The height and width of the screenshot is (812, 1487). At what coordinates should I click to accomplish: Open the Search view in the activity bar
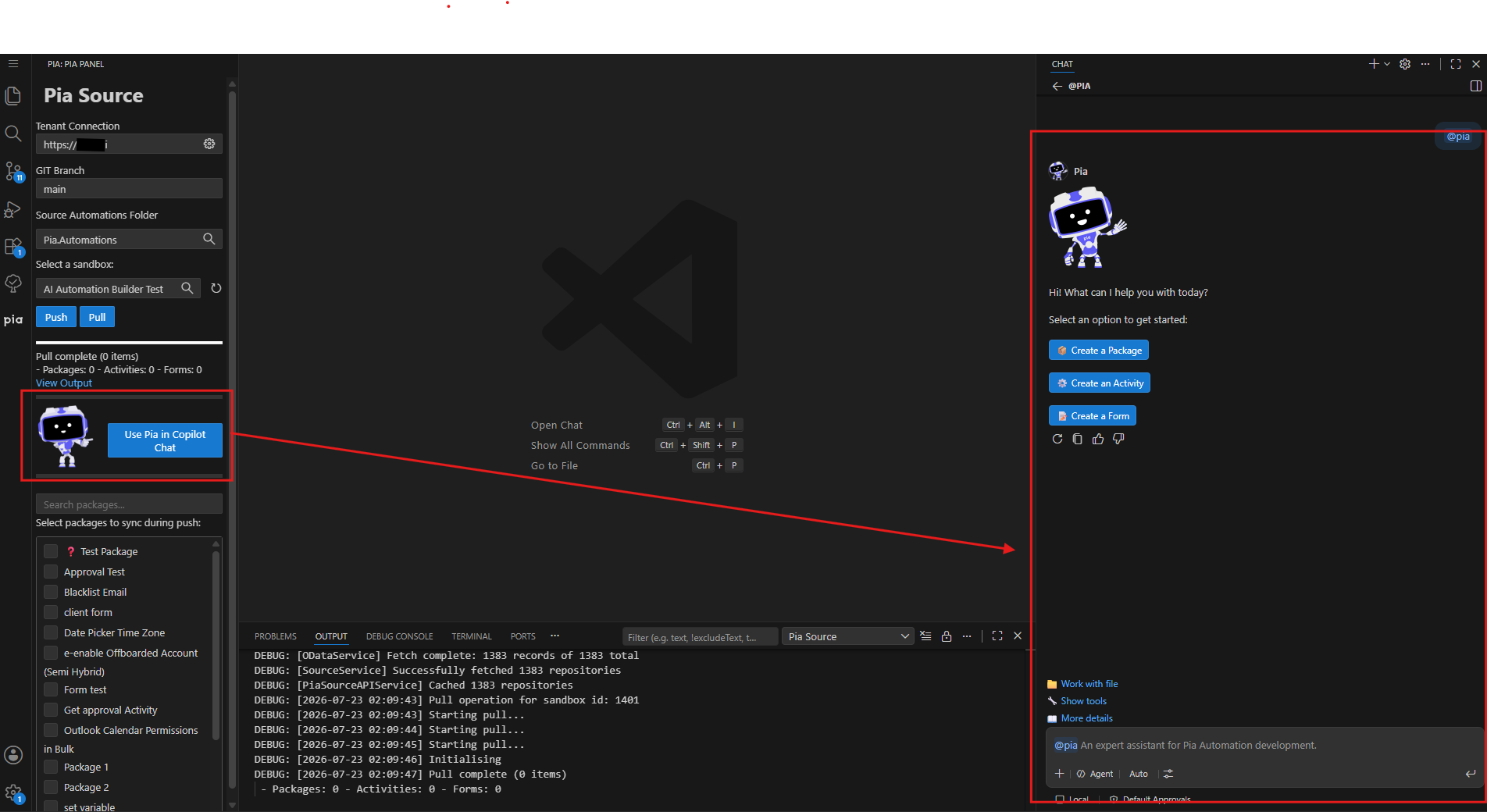(x=13, y=134)
